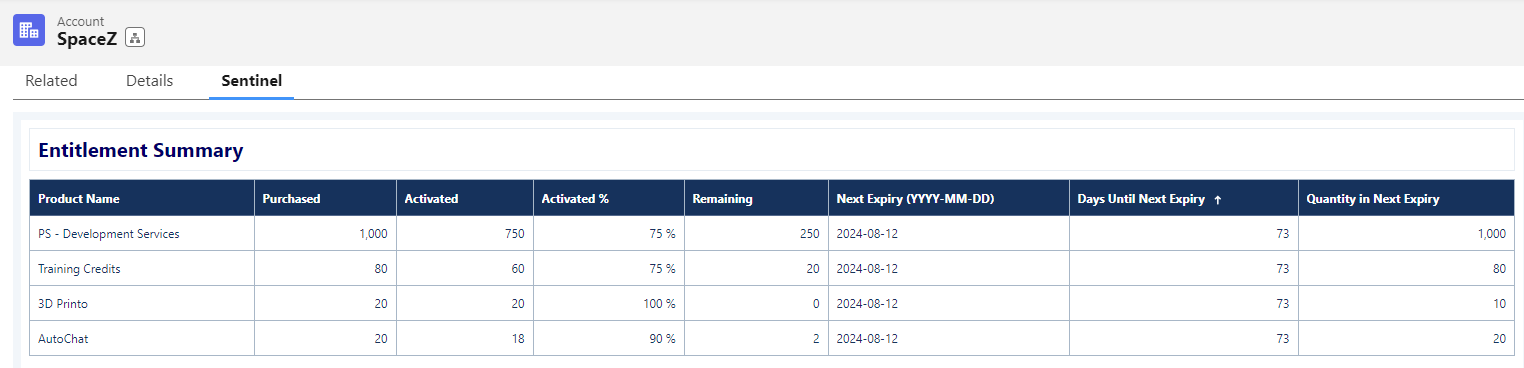Select the 100 % activated cell for 3D Printo
Viewport: 1524px width, 368px height.
tap(609, 303)
